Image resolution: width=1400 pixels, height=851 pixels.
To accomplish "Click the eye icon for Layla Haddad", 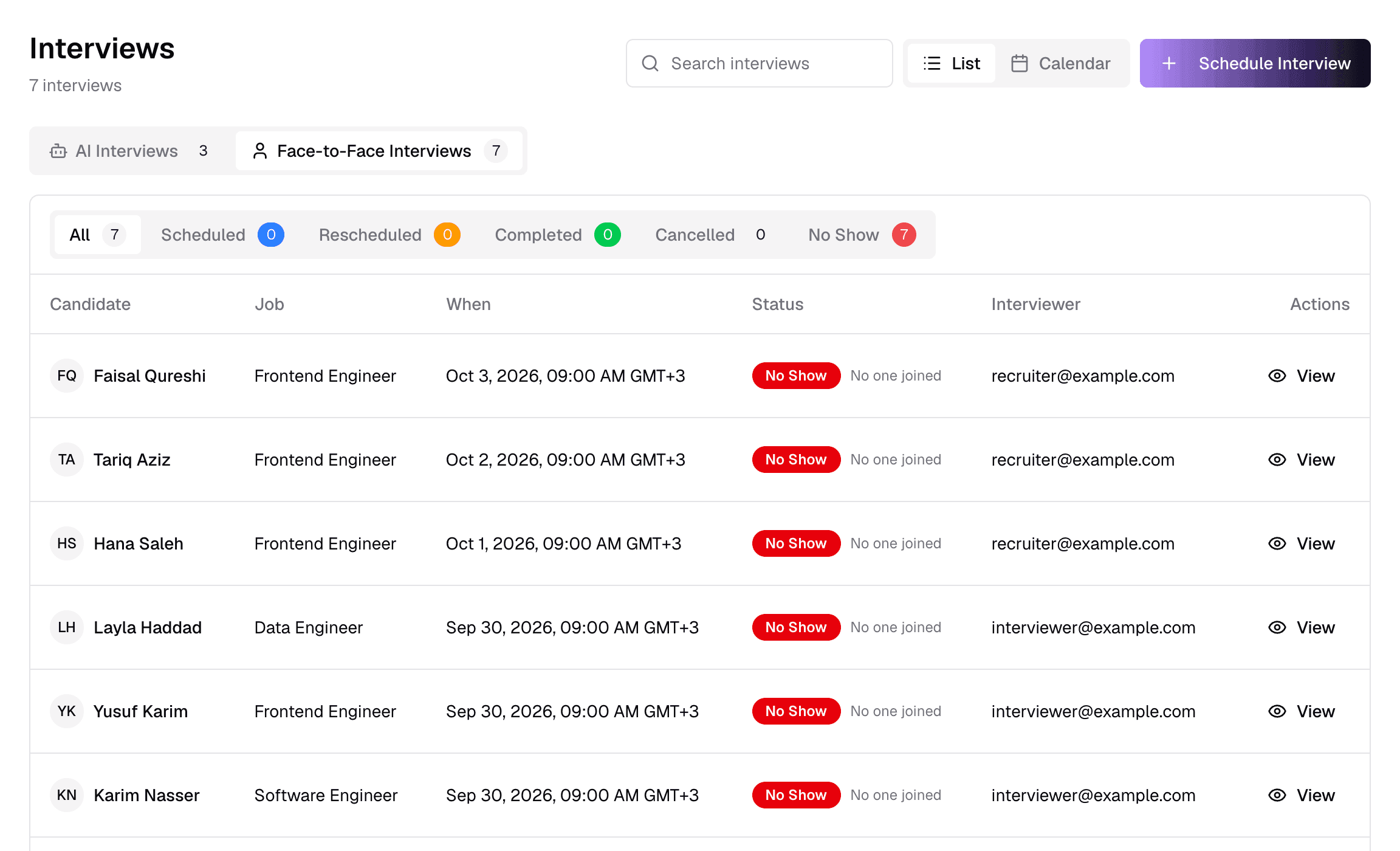I will pos(1277,627).
